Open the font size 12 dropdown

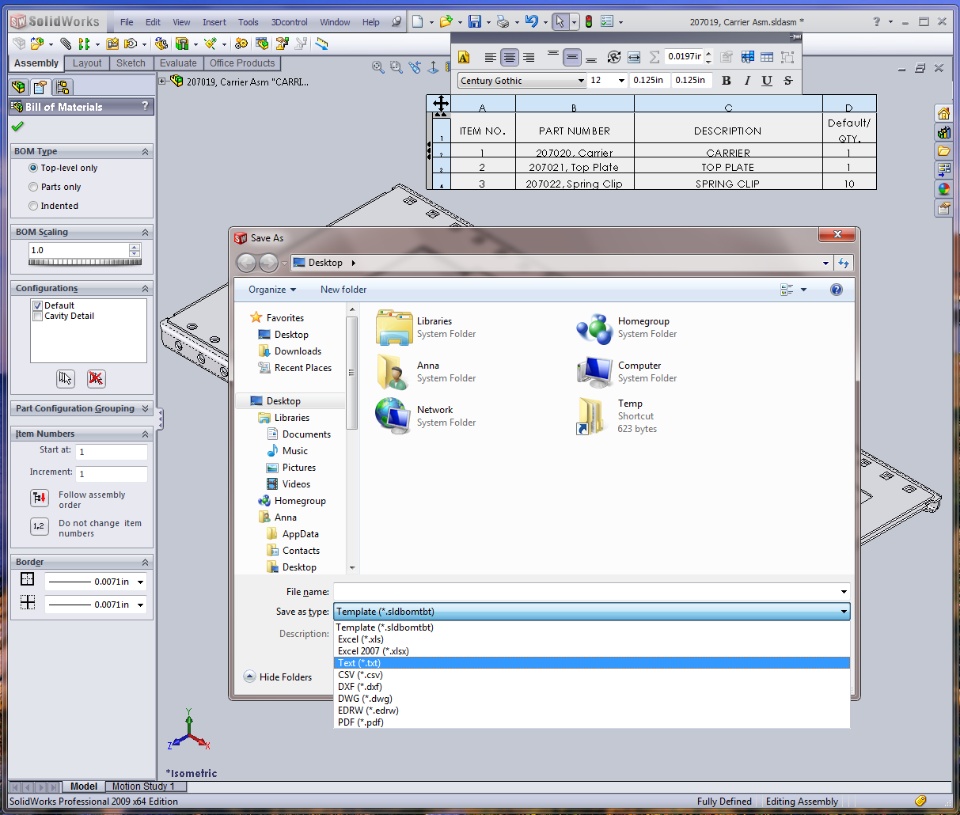(x=621, y=81)
